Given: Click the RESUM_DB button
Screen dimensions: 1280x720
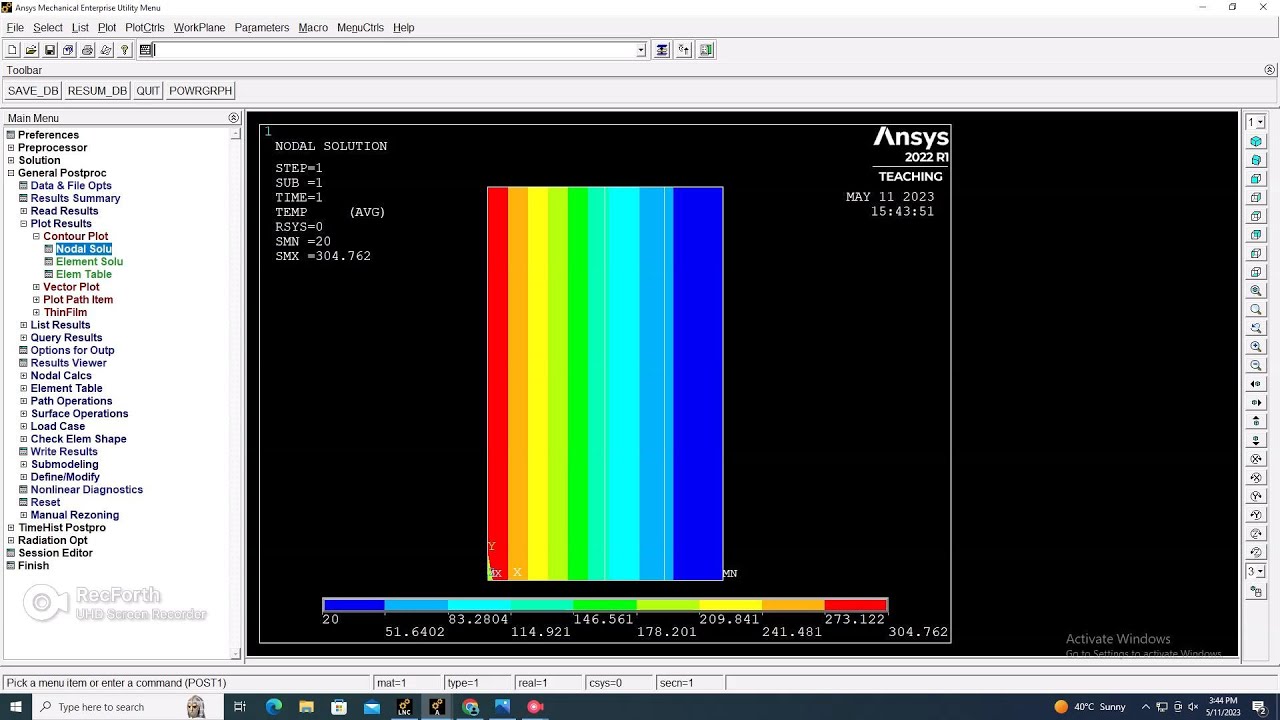Looking at the screenshot, I should [x=97, y=91].
